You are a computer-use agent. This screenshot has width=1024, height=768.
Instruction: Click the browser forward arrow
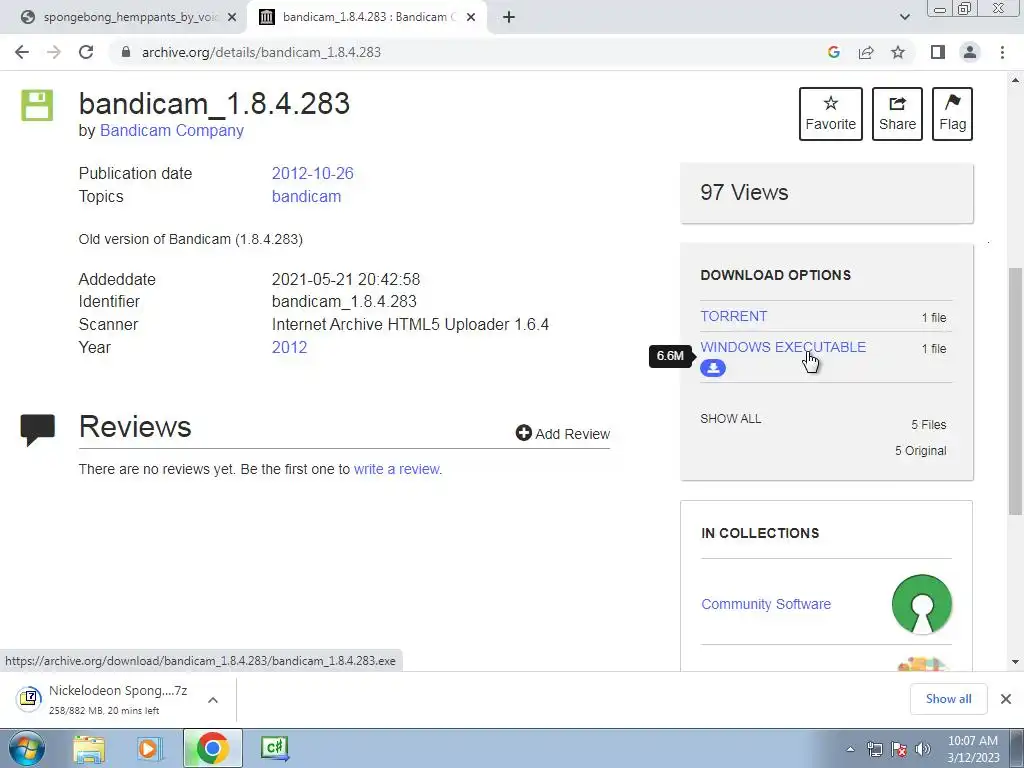[54, 52]
